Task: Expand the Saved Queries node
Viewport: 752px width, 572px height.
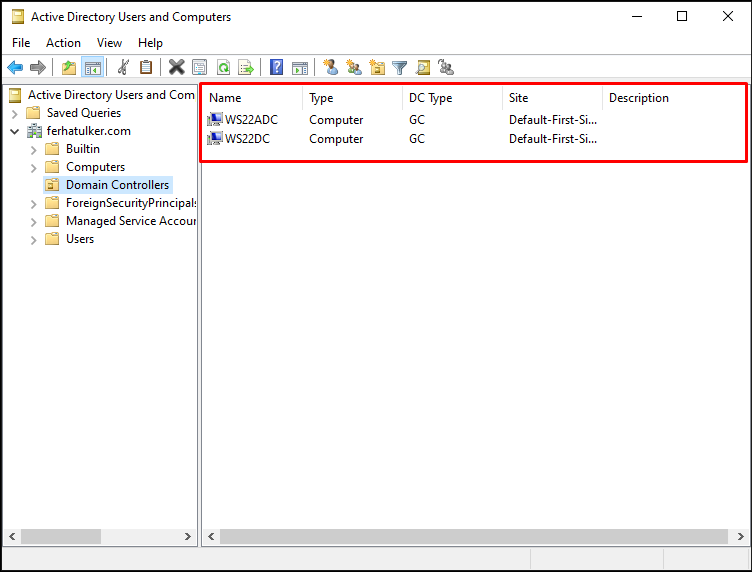Action: tap(14, 114)
